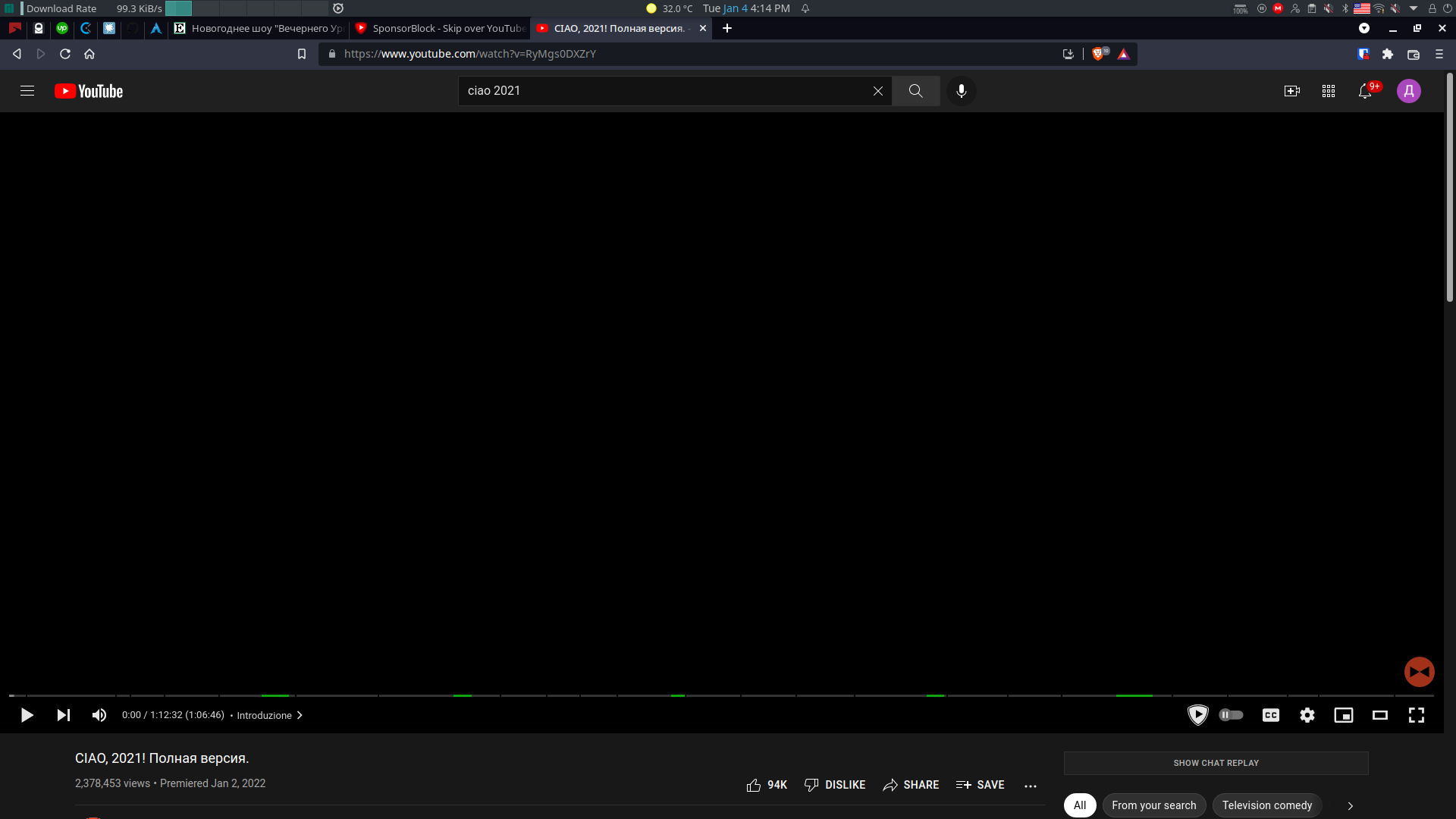1456x819 pixels.
Task: Open the more actions ellipsis menu
Action: (1031, 786)
